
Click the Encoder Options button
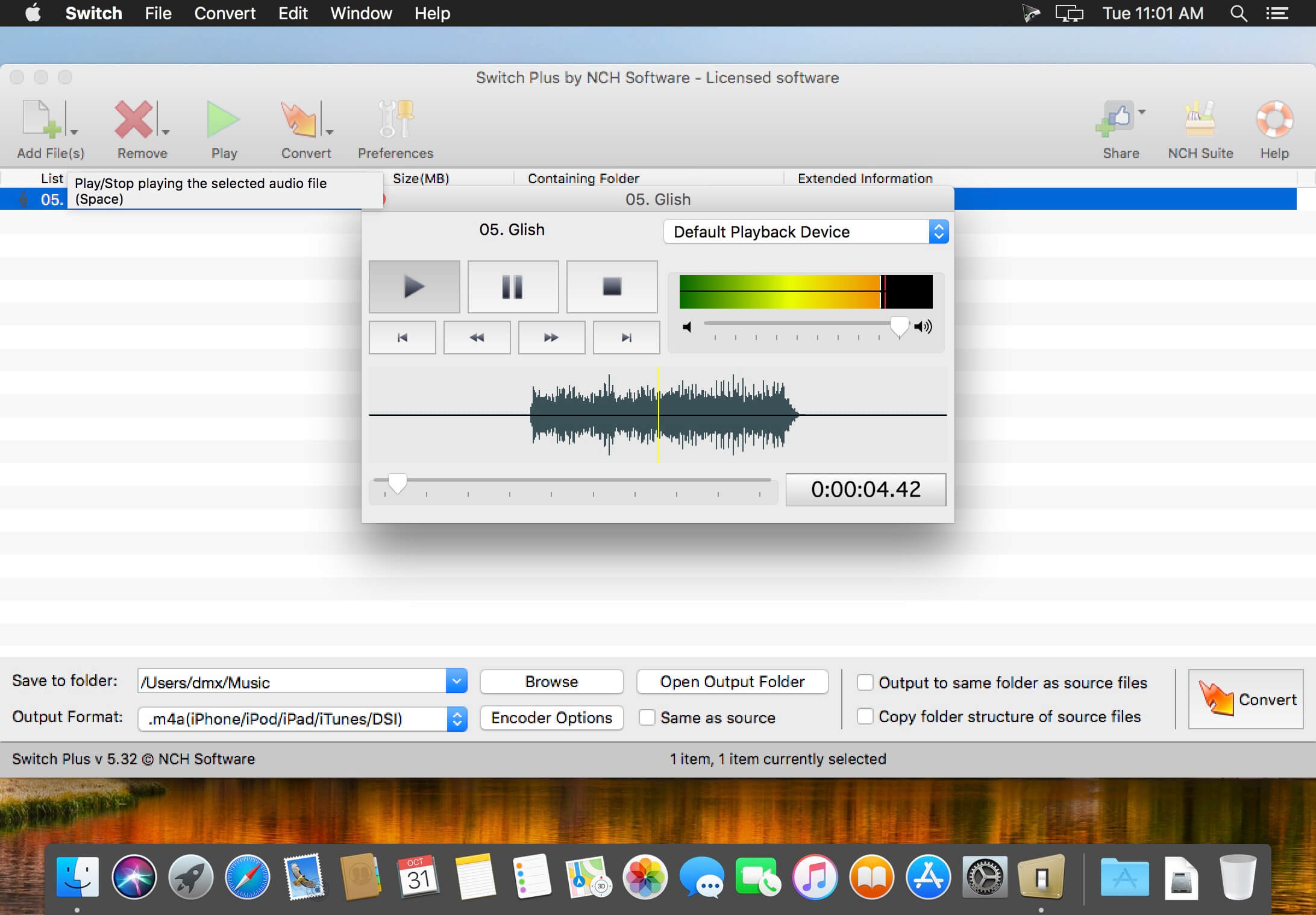click(551, 717)
